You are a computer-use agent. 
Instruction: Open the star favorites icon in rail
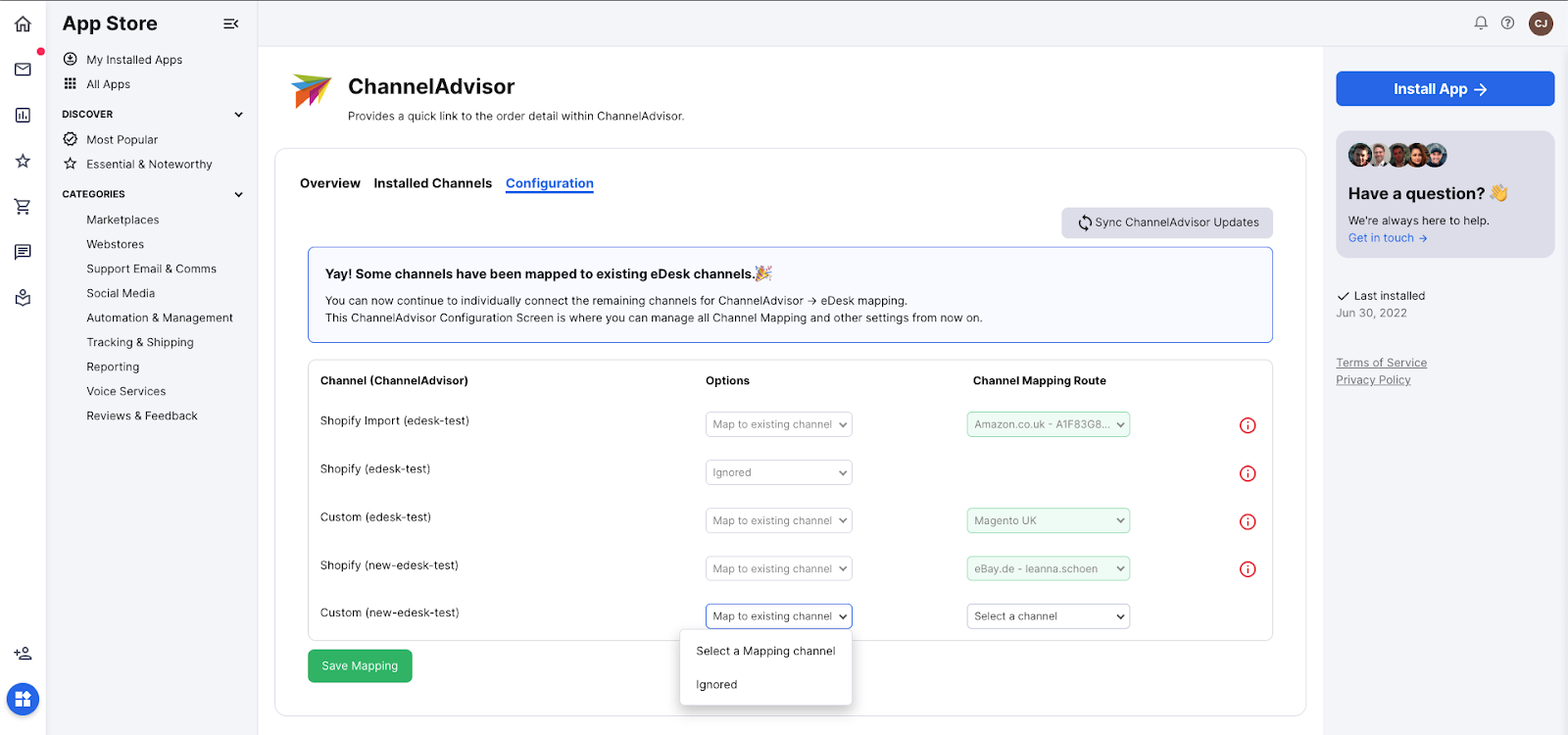tap(23, 161)
